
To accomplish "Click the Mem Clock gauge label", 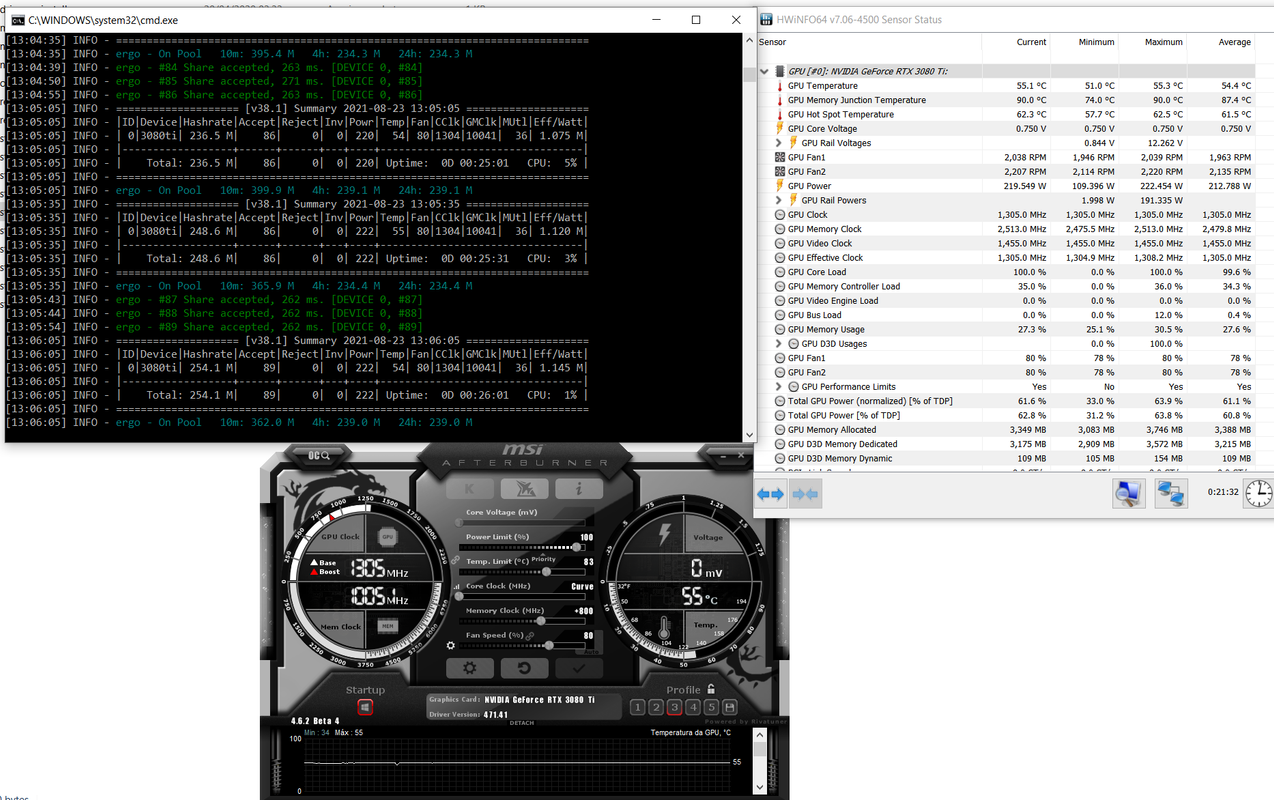I will coord(341,627).
